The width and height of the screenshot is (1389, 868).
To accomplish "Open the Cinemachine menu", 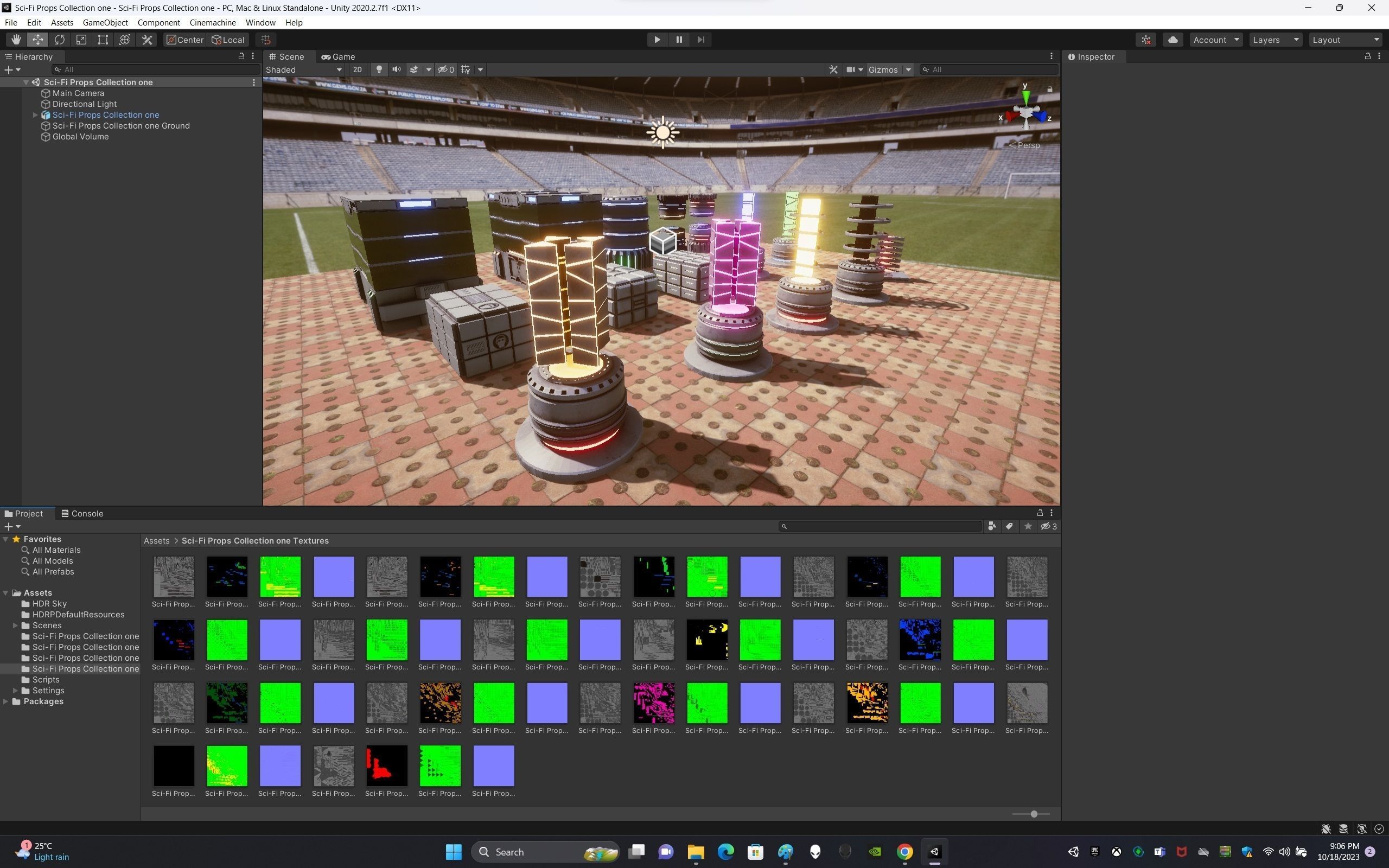I will (x=212, y=22).
